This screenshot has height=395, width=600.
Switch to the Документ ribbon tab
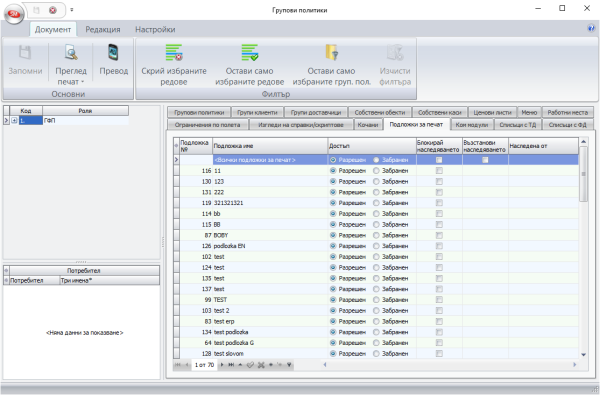(53, 29)
